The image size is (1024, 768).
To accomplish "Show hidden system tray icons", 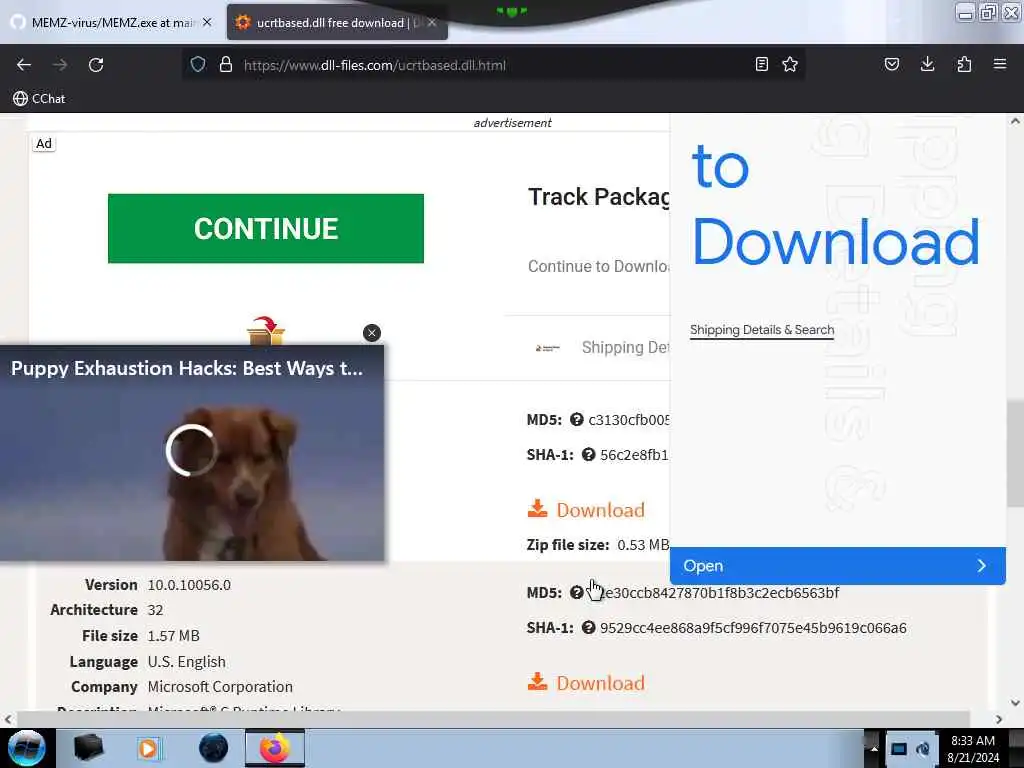I will 873,748.
